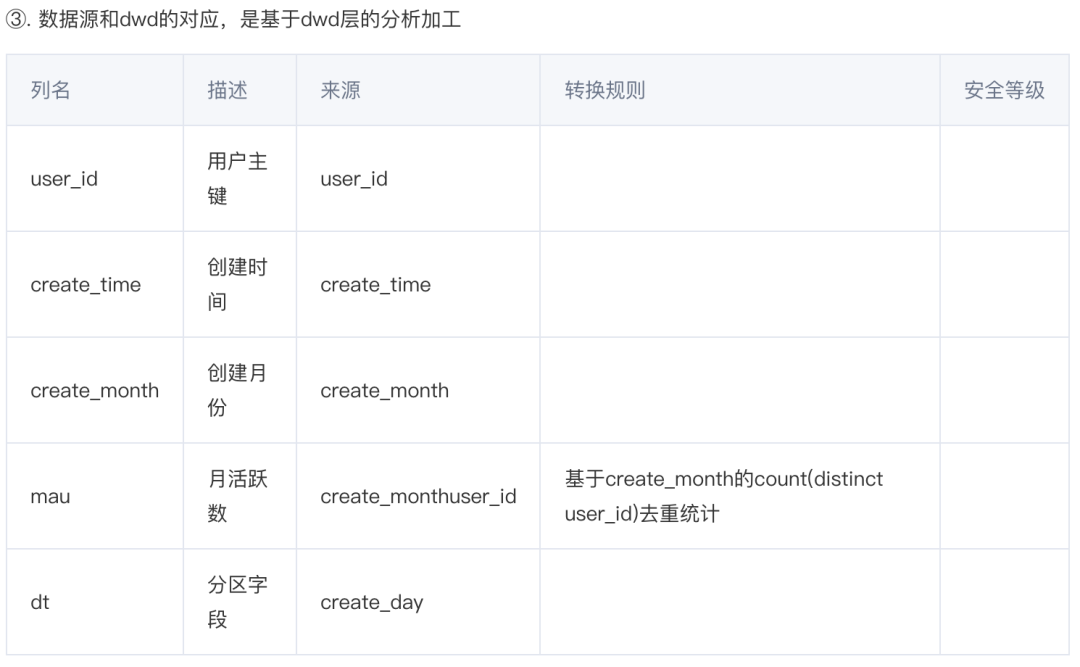Image resolution: width=1080 pixels, height=667 pixels.
Task: Select create_month in the 列名 column
Action: click(x=95, y=391)
